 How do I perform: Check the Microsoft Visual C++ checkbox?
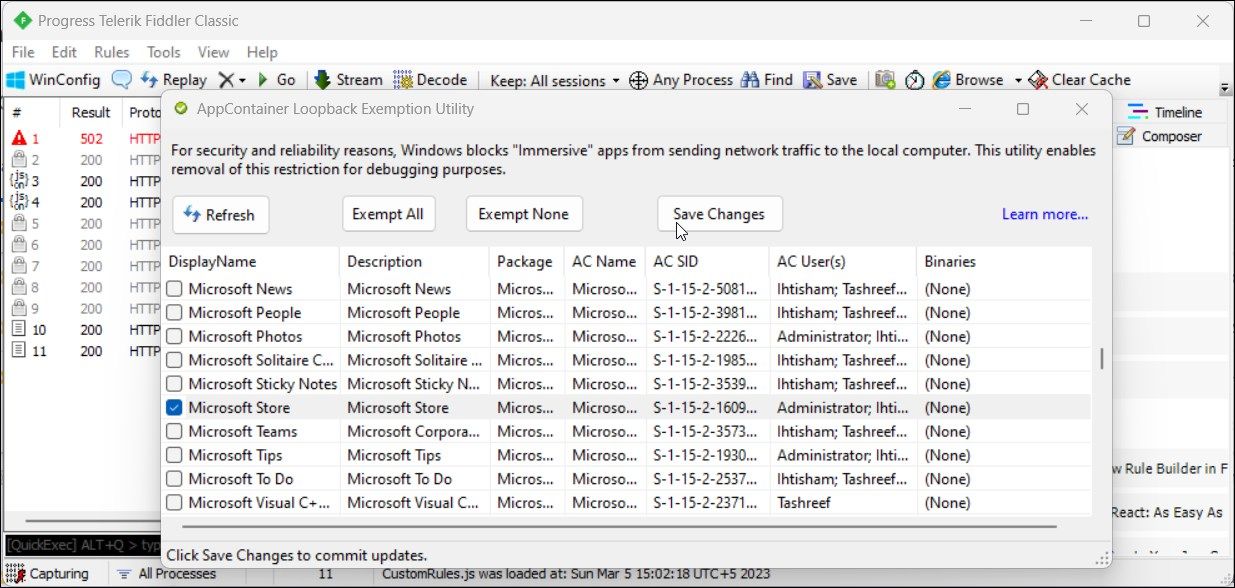pyautogui.click(x=175, y=503)
